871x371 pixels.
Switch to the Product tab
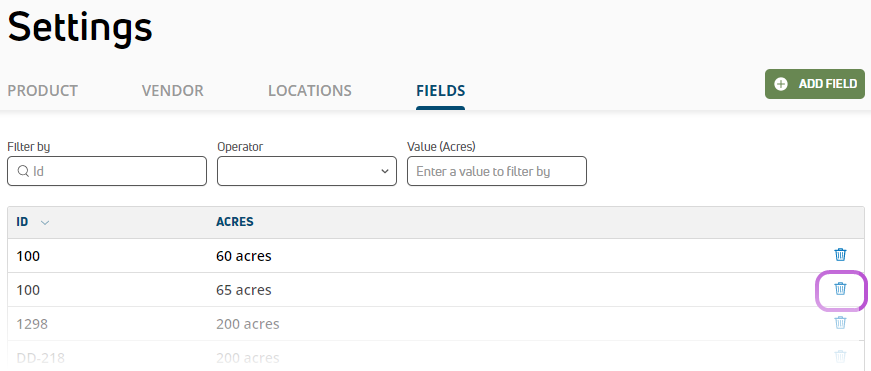[42, 91]
